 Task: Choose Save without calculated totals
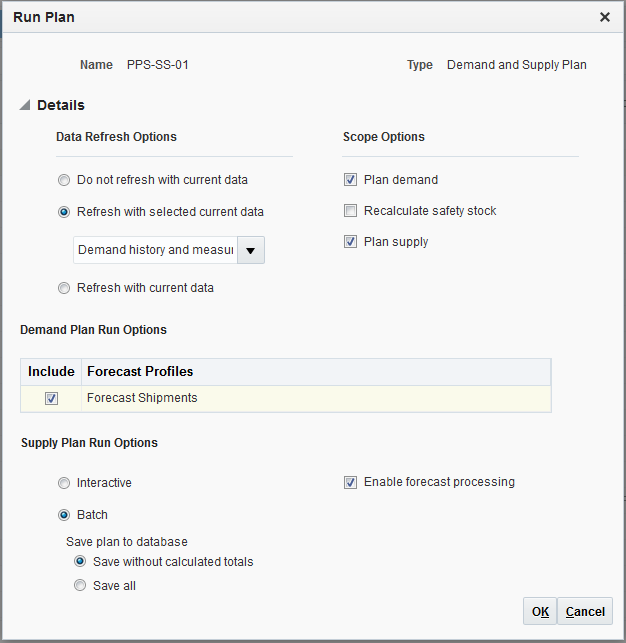click(81, 562)
